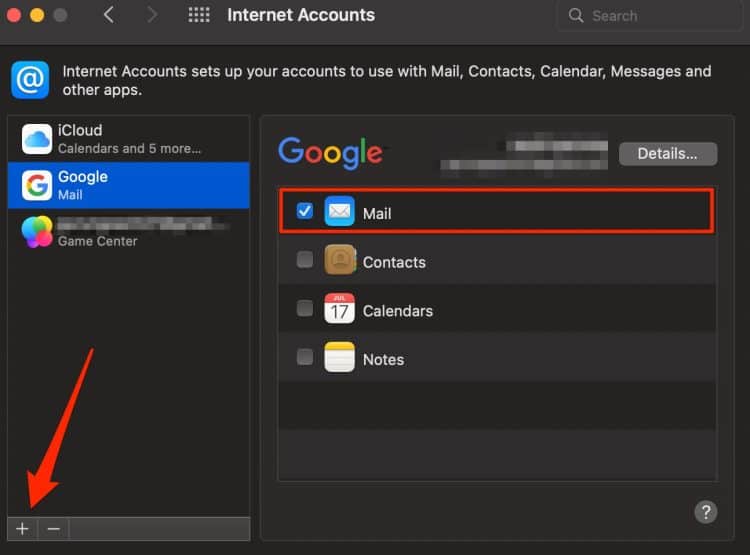This screenshot has width=750, height=555.
Task: Add account with plus button
Action: 22,529
